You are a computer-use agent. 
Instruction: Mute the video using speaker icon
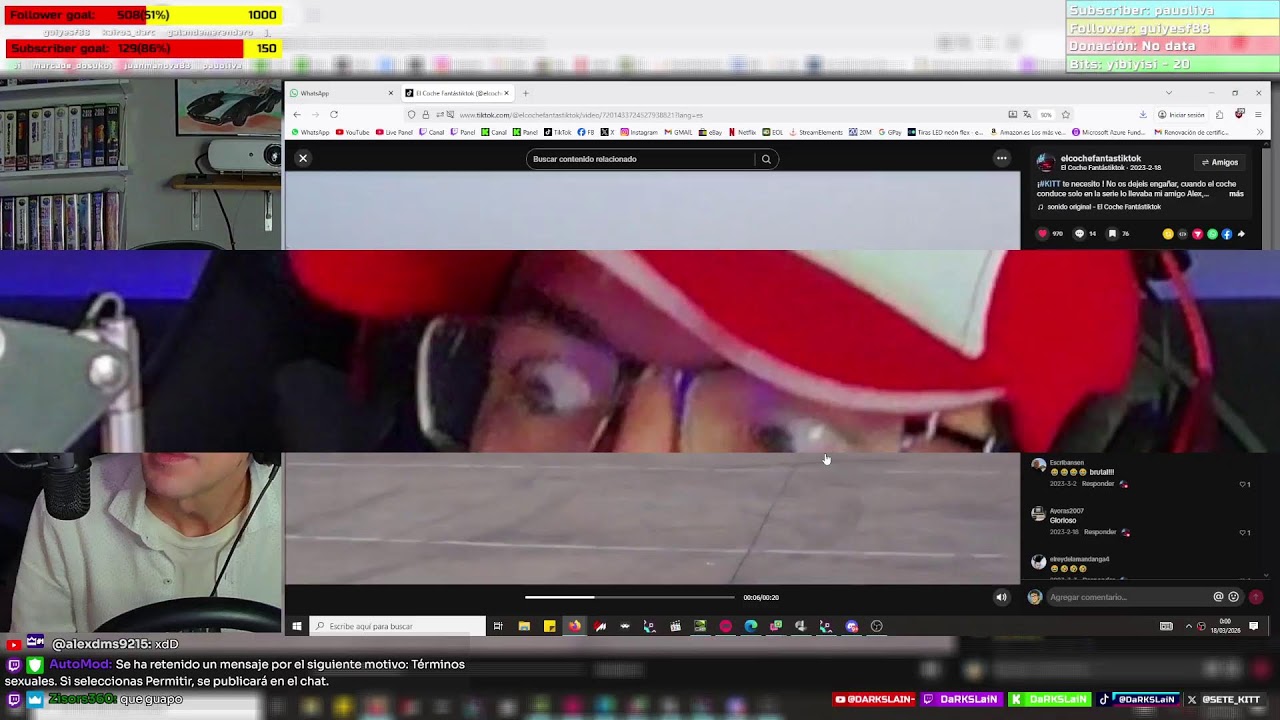tap(1001, 597)
